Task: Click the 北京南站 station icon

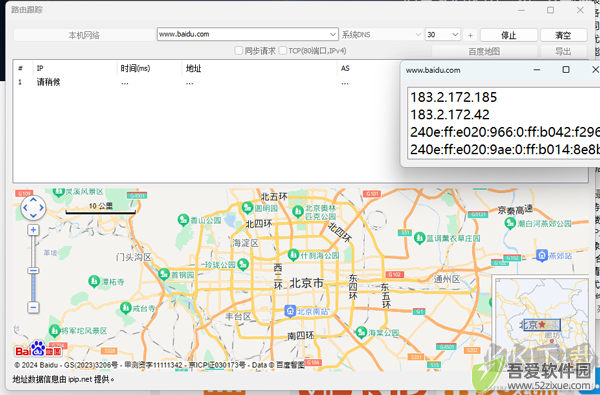Action: click(290, 311)
